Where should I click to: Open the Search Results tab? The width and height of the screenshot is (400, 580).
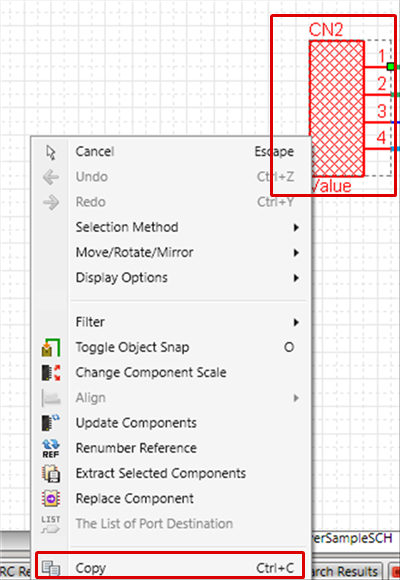click(x=342, y=571)
